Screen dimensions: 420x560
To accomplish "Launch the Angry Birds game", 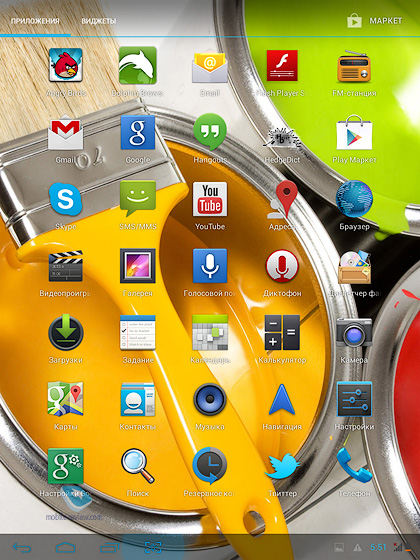I will click(x=66, y=66).
